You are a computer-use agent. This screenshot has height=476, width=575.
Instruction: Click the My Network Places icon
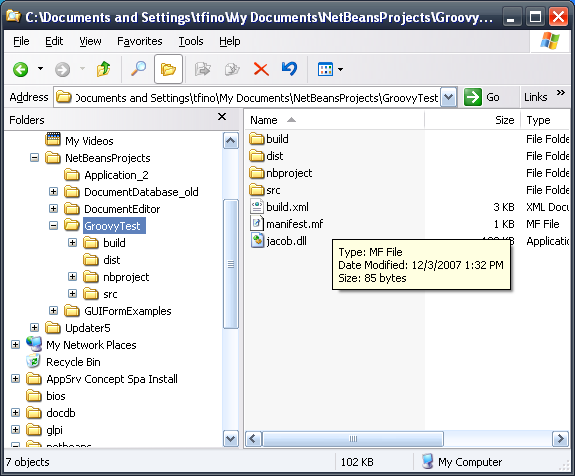(x=34, y=344)
